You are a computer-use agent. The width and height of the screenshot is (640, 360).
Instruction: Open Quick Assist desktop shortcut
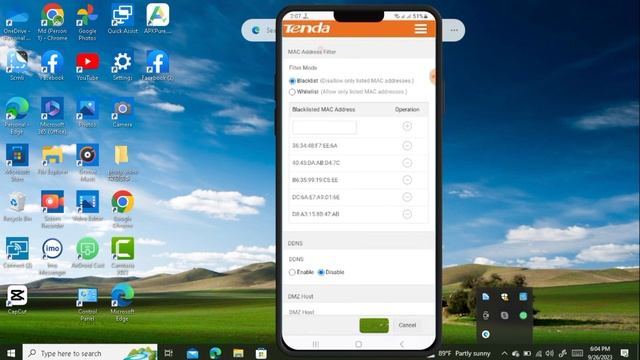[122, 18]
